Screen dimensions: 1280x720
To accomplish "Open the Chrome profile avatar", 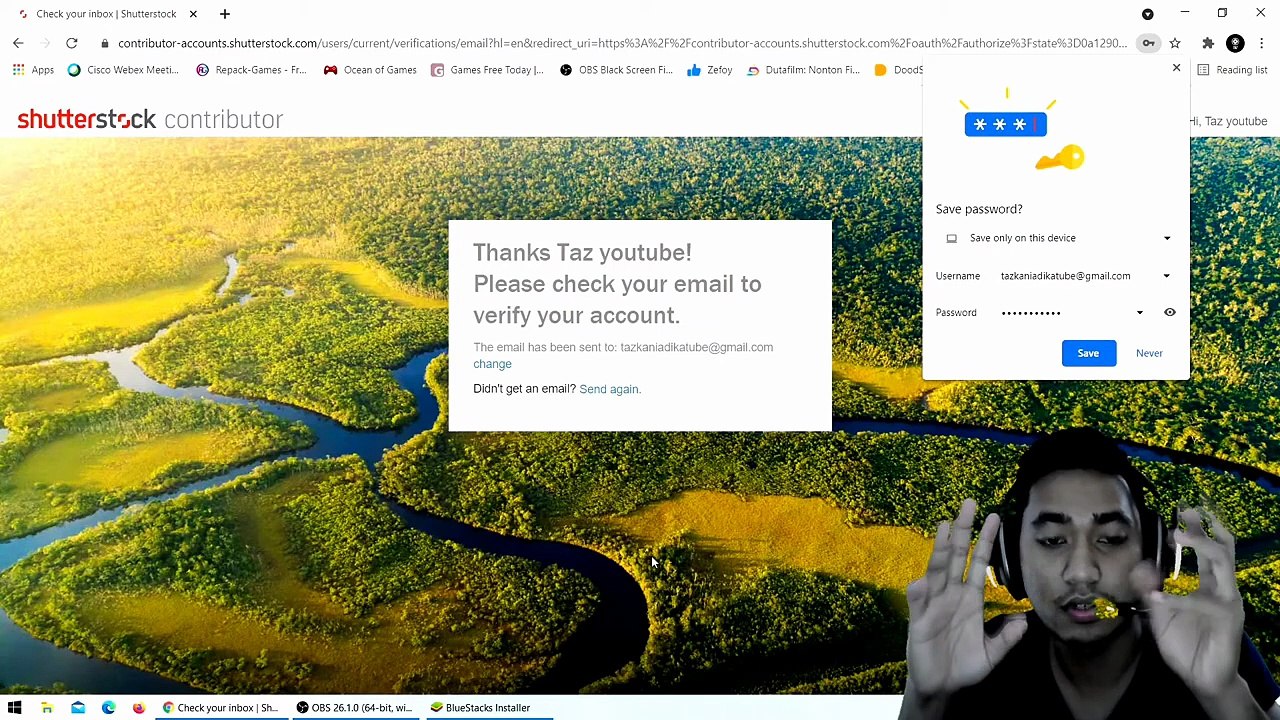I will coord(1235,43).
